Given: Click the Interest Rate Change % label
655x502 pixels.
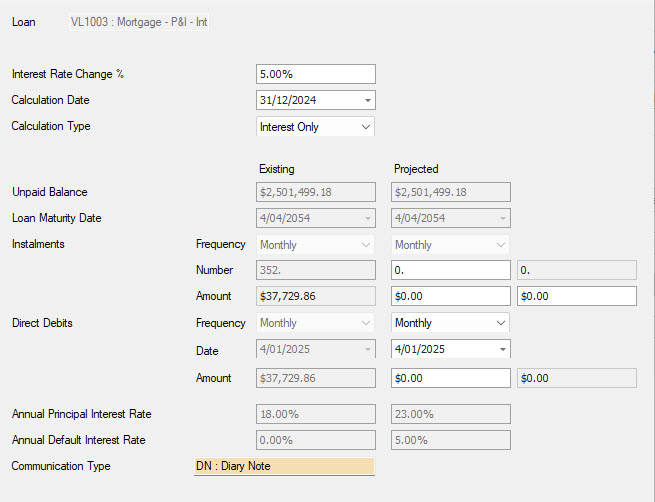Looking at the screenshot, I should click(x=68, y=74).
